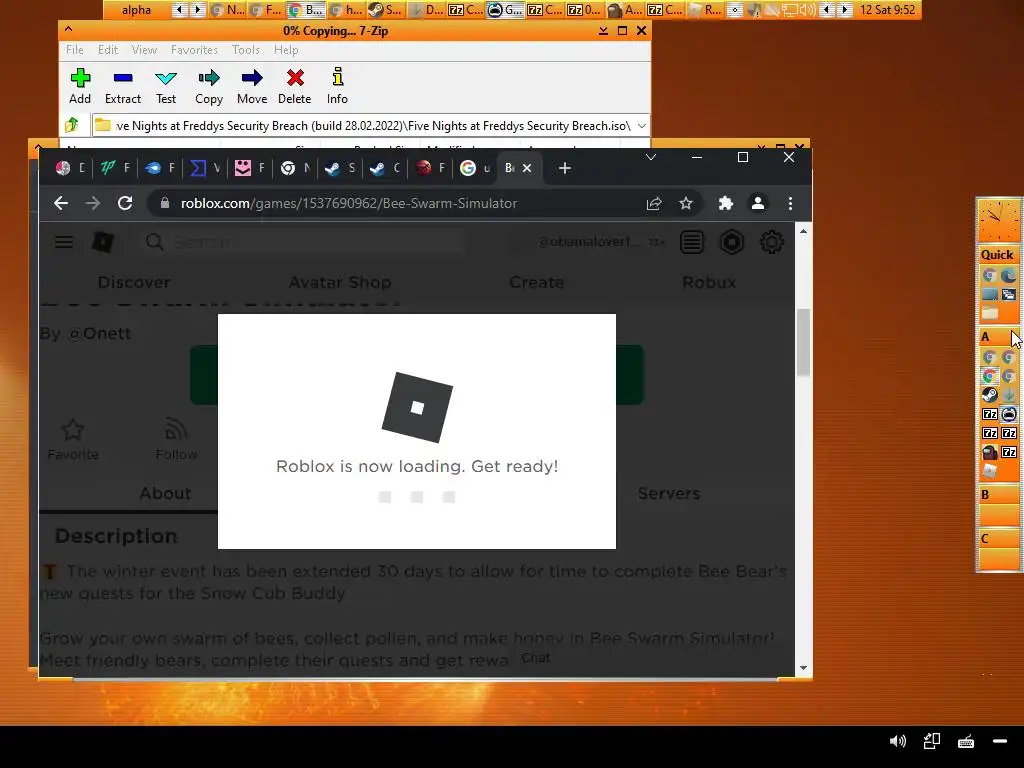Switch to the pink smiley face browser tab

coord(250,168)
